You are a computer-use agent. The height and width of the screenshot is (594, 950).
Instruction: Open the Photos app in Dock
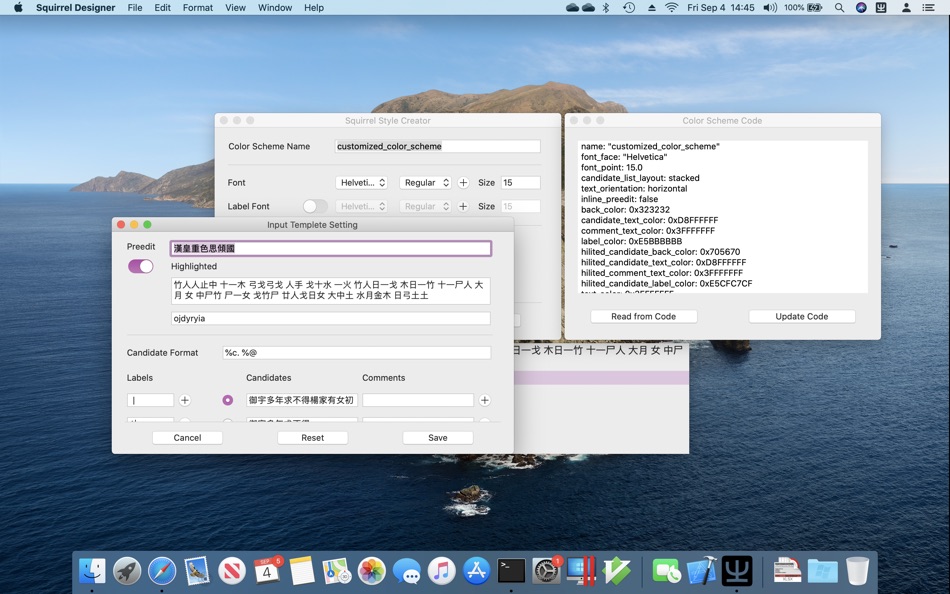[371, 570]
